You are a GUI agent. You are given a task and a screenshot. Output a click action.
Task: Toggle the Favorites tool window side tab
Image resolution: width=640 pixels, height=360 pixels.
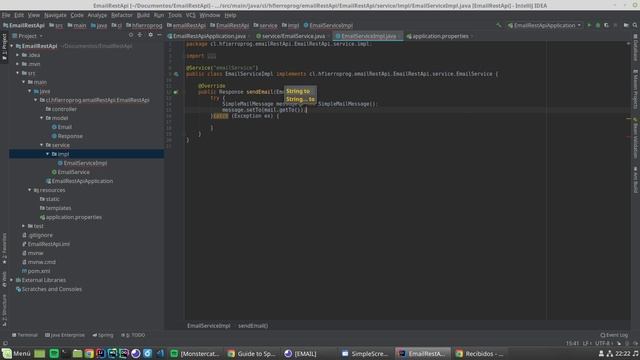pos(4,249)
